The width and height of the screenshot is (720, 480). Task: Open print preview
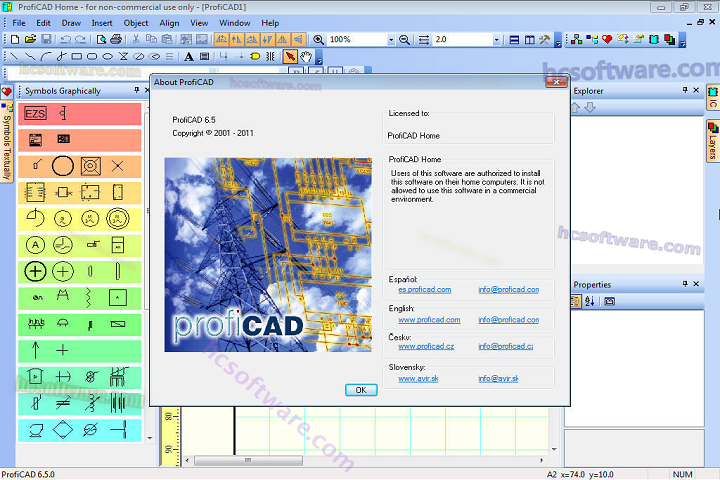pos(101,40)
